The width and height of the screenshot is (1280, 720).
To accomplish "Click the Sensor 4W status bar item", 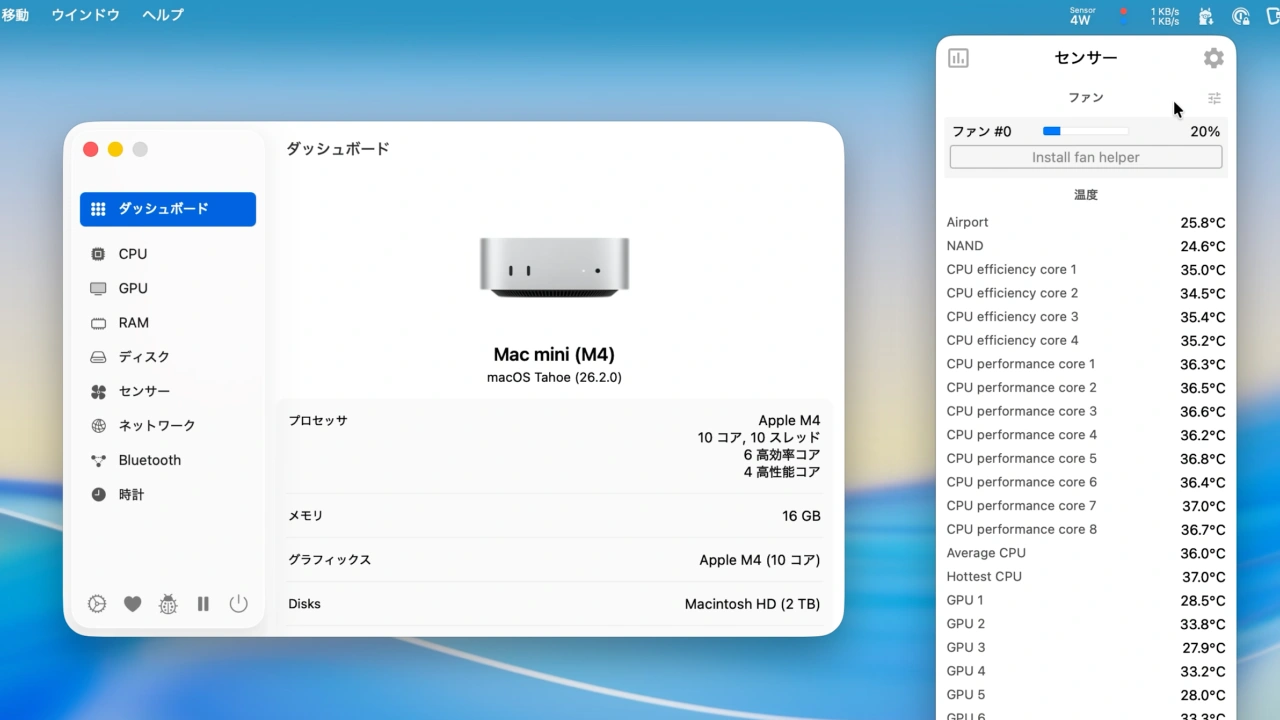I will (x=1081, y=15).
